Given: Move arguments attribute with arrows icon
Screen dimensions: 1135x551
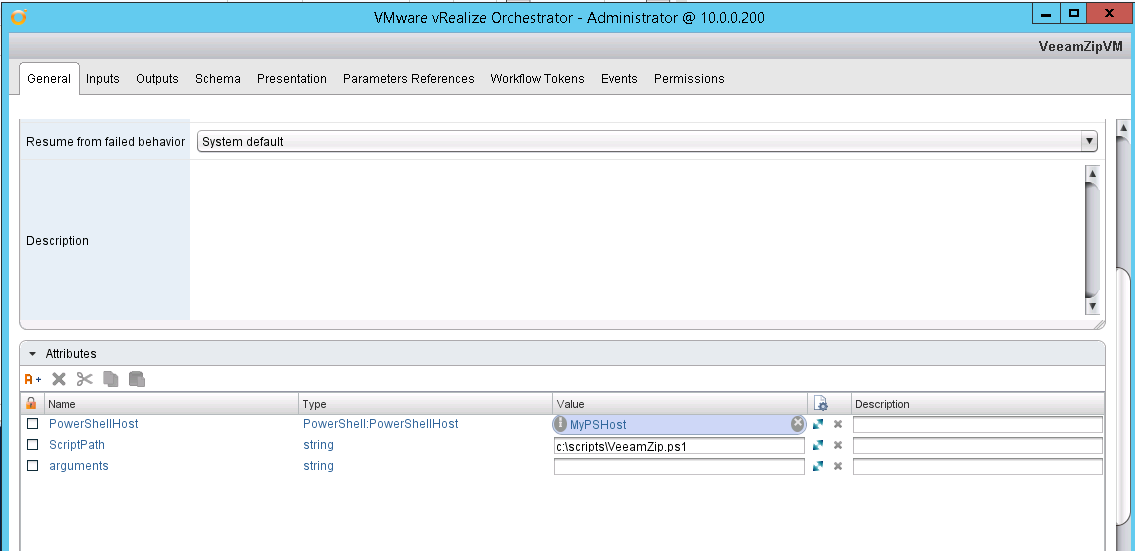Looking at the screenshot, I should pos(818,466).
